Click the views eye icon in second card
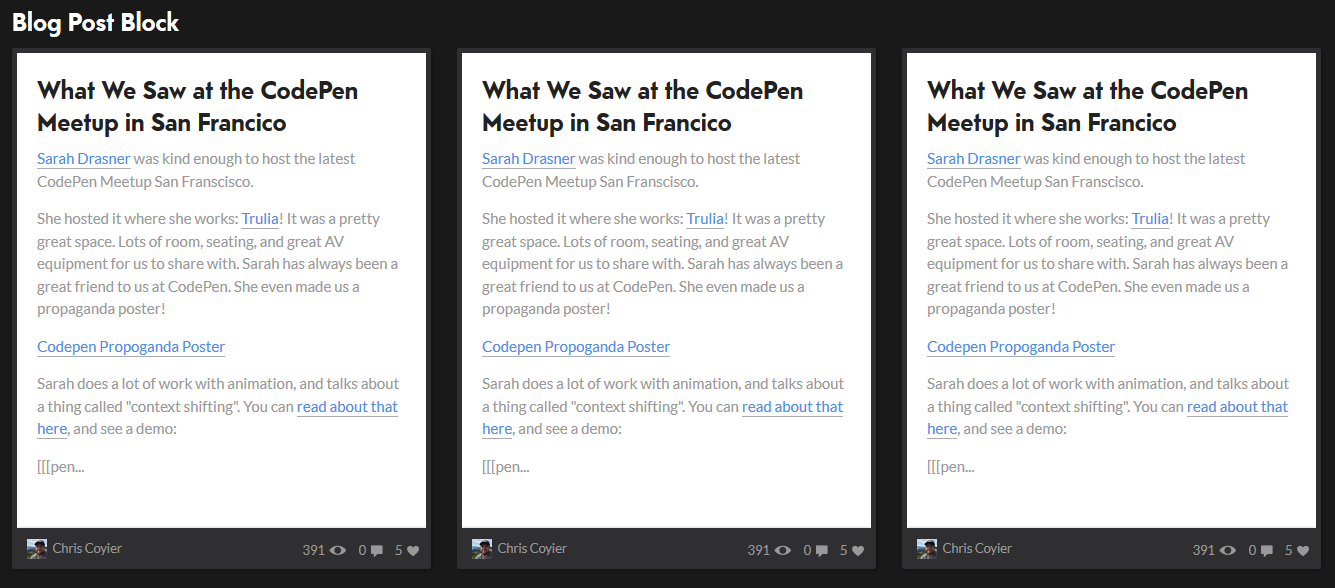 [x=783, y=550]
